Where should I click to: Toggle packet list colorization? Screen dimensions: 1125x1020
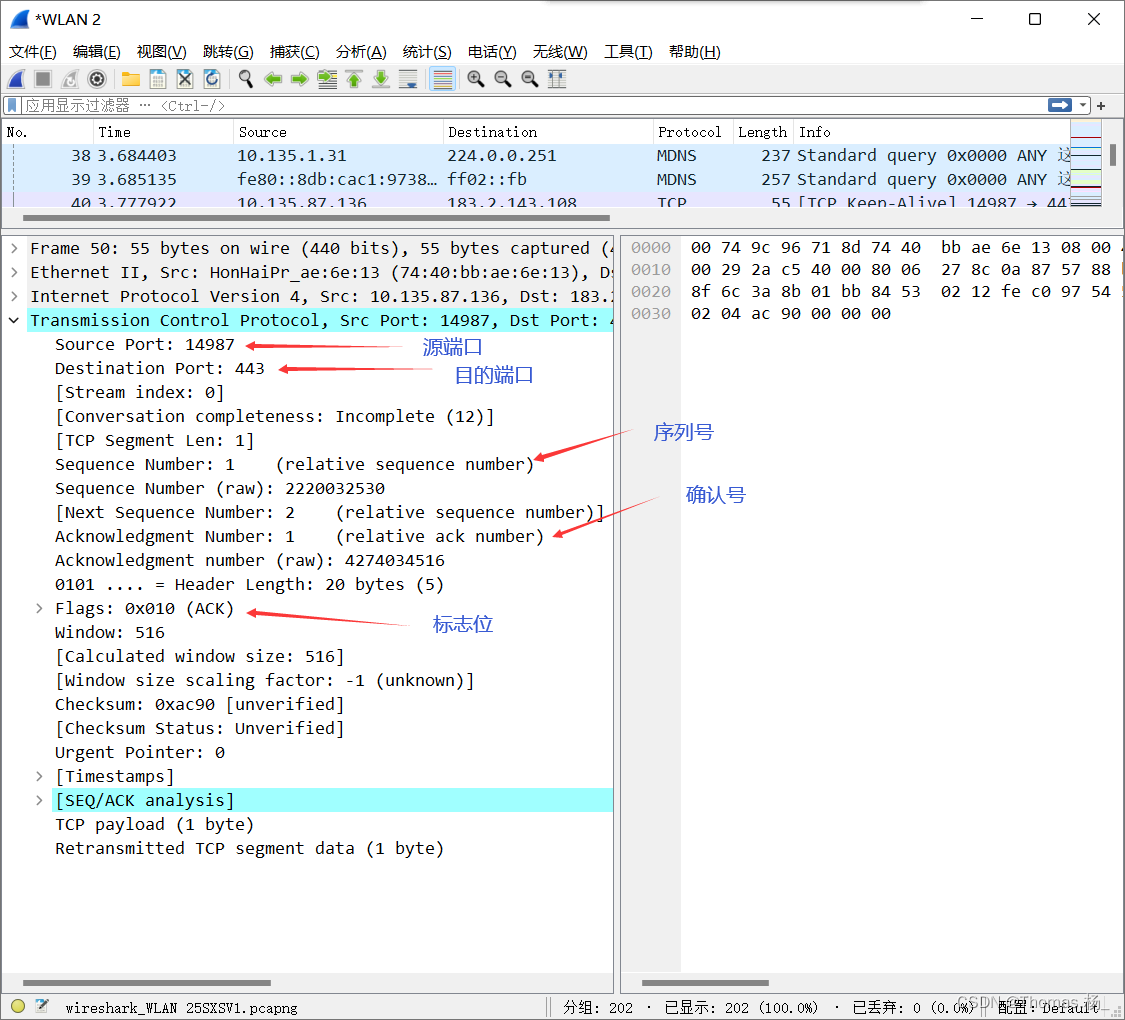coord(443,79)
